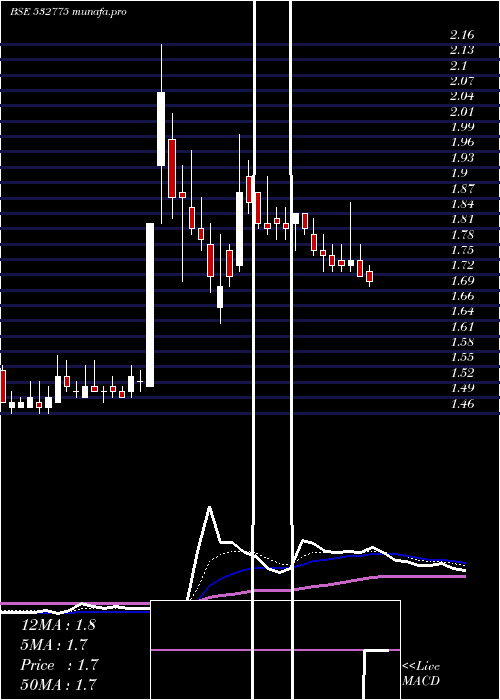Viewport: 500px width, 700px height.
Task: Click the 1.58 price axis label
Action: [x=462, y=342]
